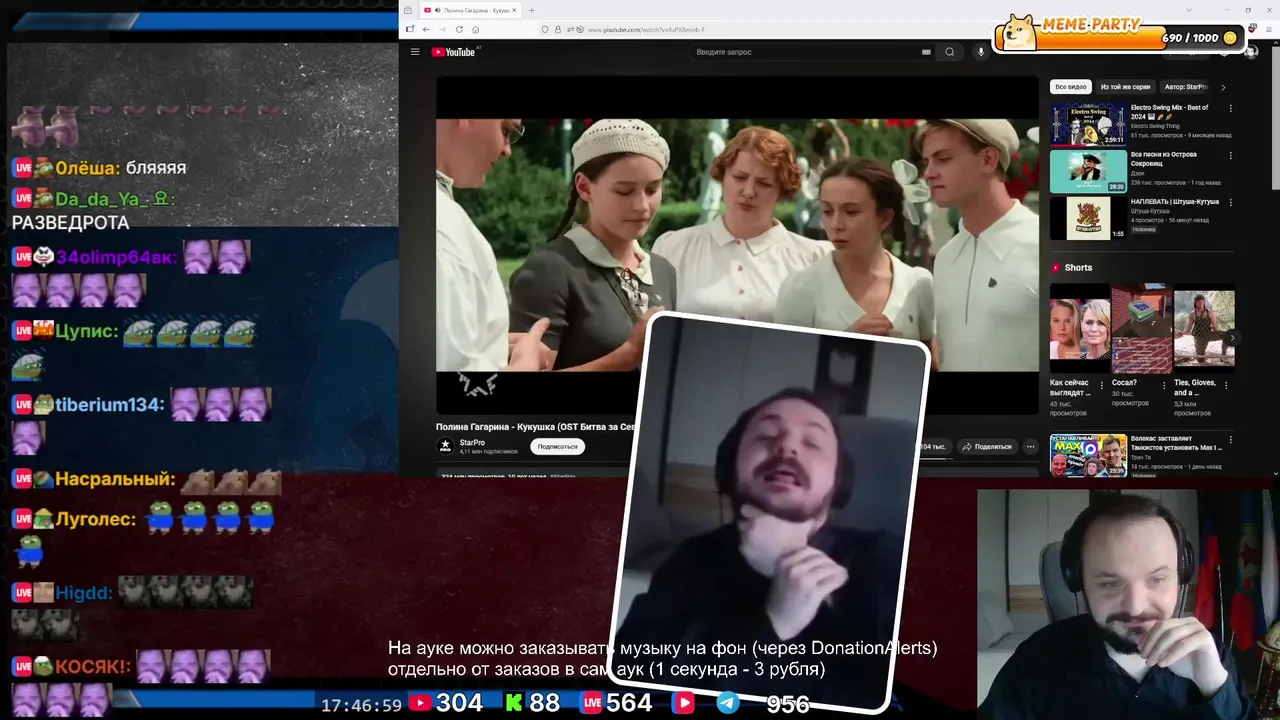Open the YouTube hamburger menu
This screenshot has height=720, width=1280.
pyautogui.click(x=415, y=52)
